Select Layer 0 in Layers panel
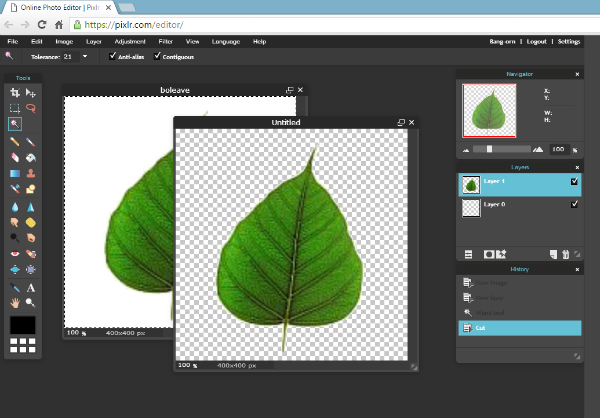 [x=520, y=208]
